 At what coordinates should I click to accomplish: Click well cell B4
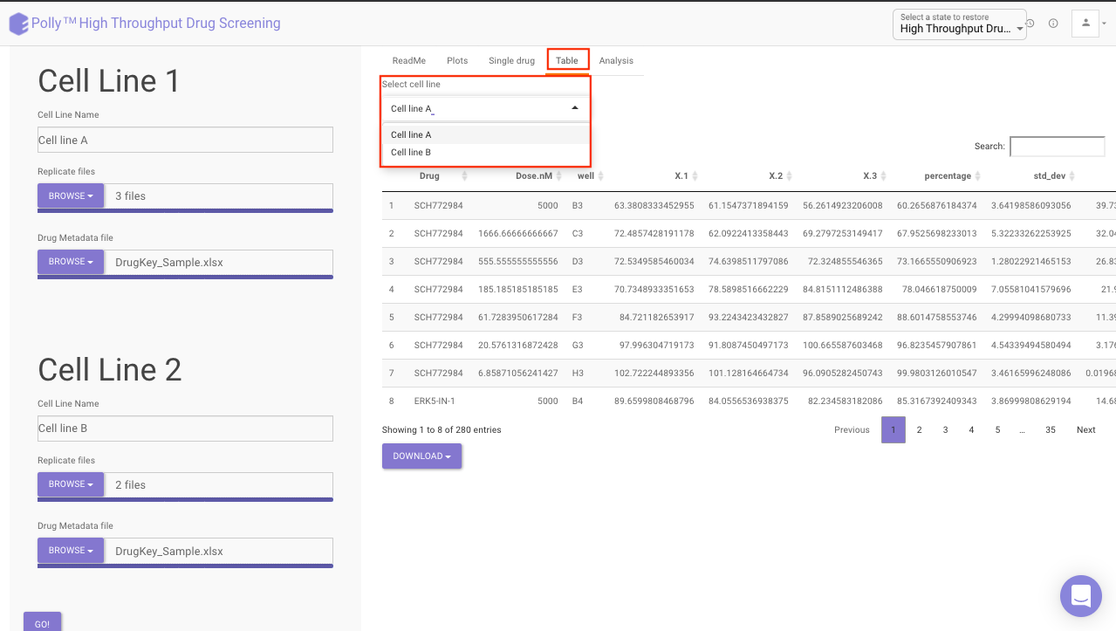577,401
